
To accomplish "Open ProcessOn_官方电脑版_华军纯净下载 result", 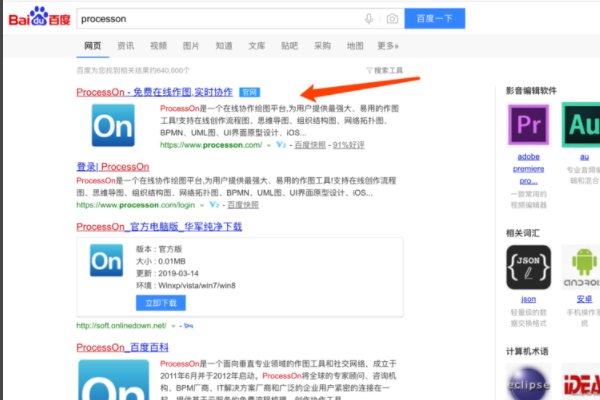I will (159, 227).
